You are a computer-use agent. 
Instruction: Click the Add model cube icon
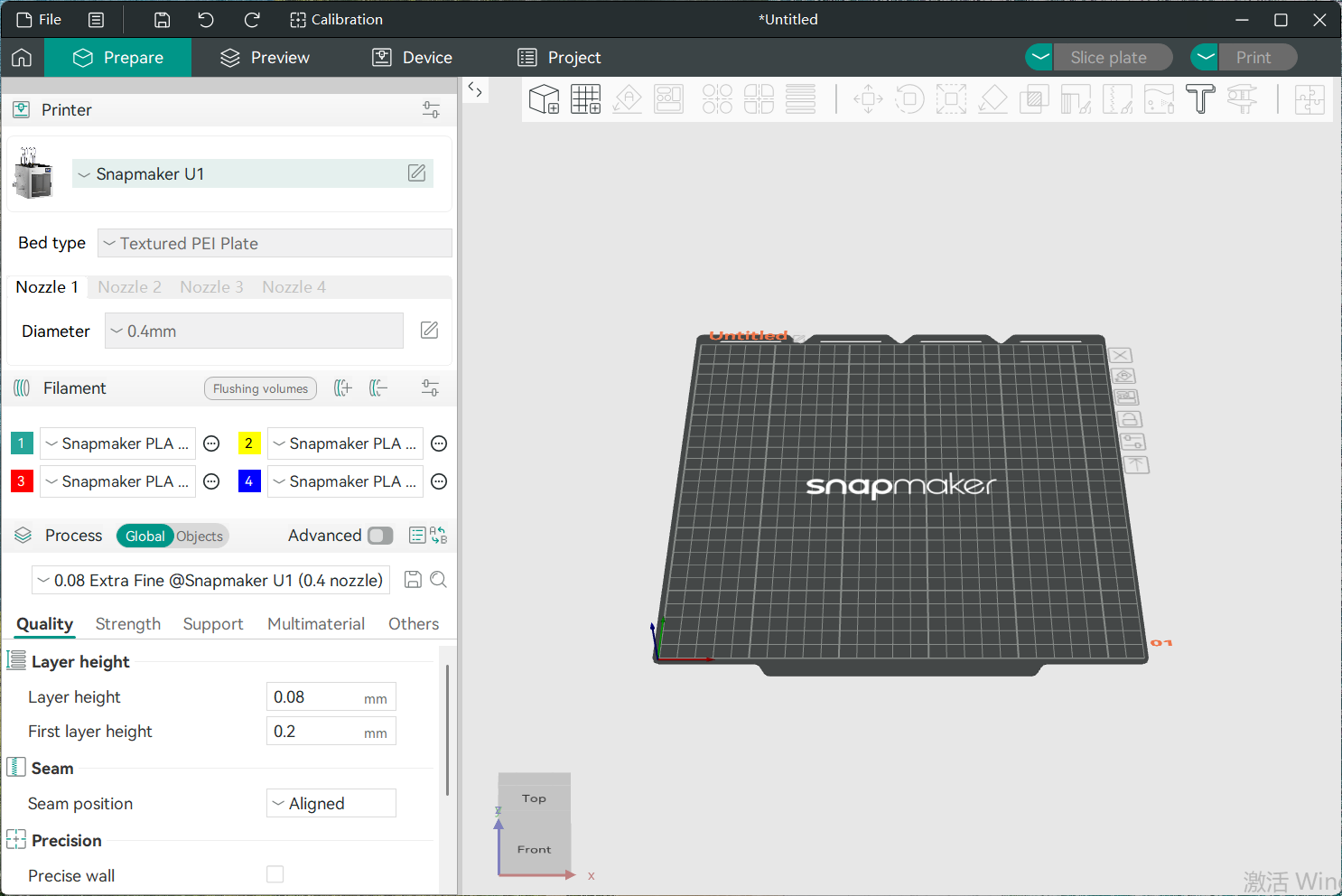[544, 98]
